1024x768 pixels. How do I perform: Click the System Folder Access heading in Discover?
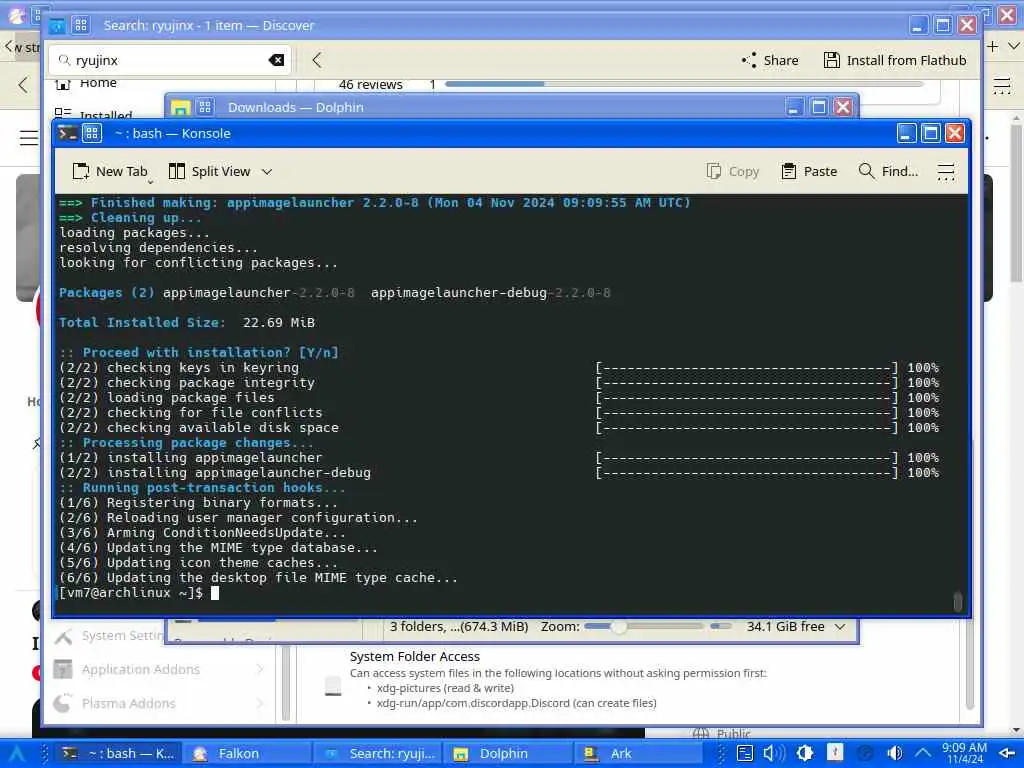pos(415,656)
